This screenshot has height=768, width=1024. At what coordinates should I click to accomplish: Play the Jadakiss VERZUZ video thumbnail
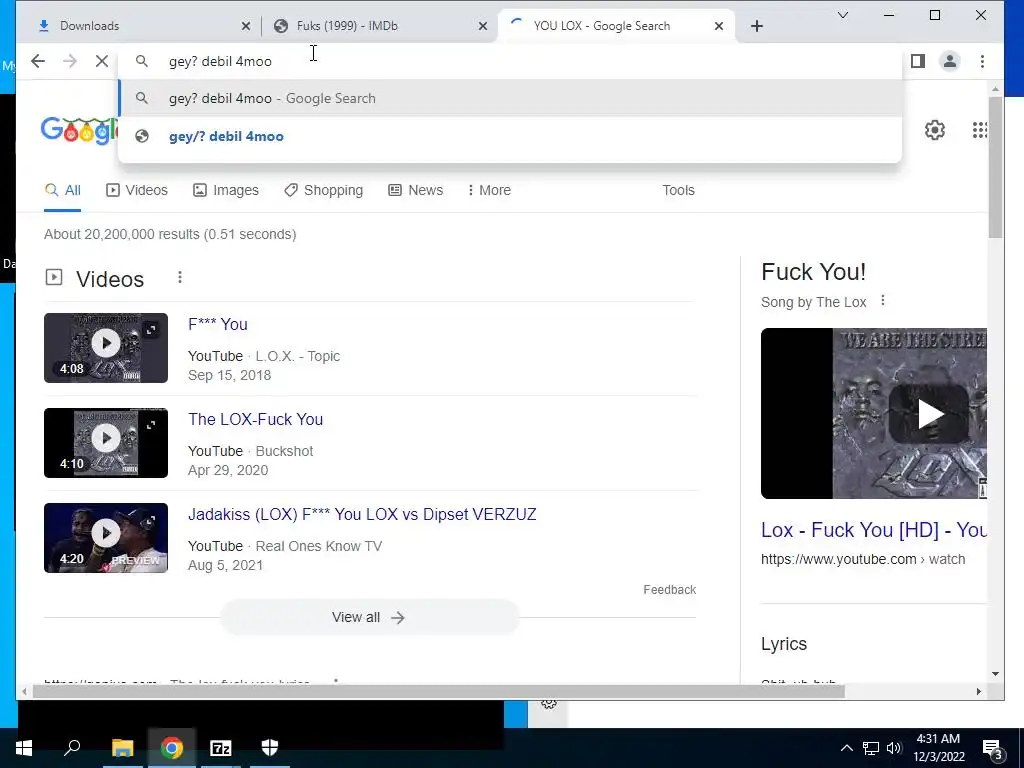point(106,538)
